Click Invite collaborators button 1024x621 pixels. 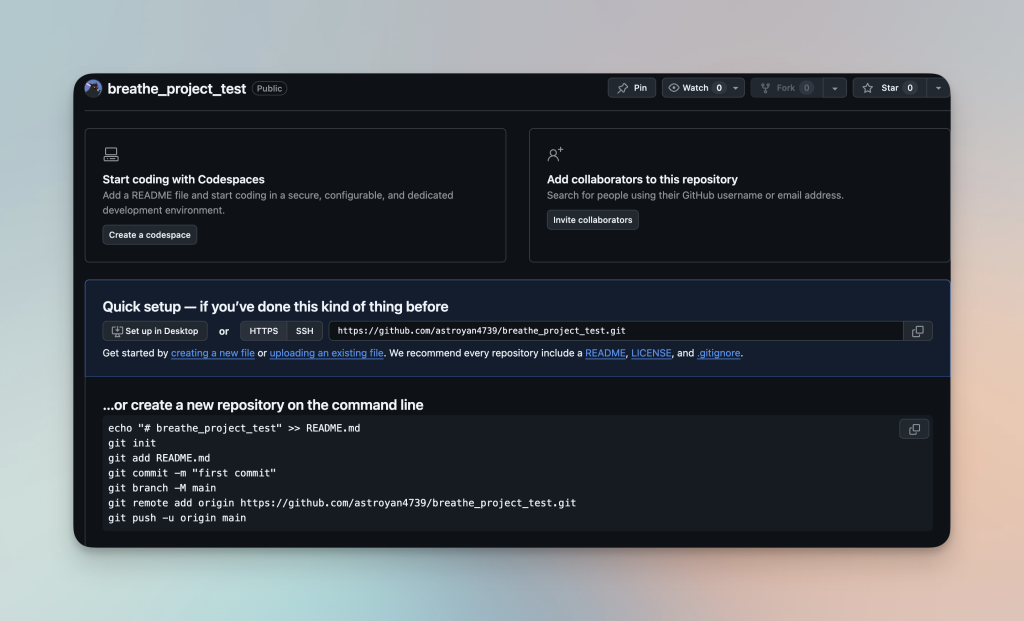(592, 219)
